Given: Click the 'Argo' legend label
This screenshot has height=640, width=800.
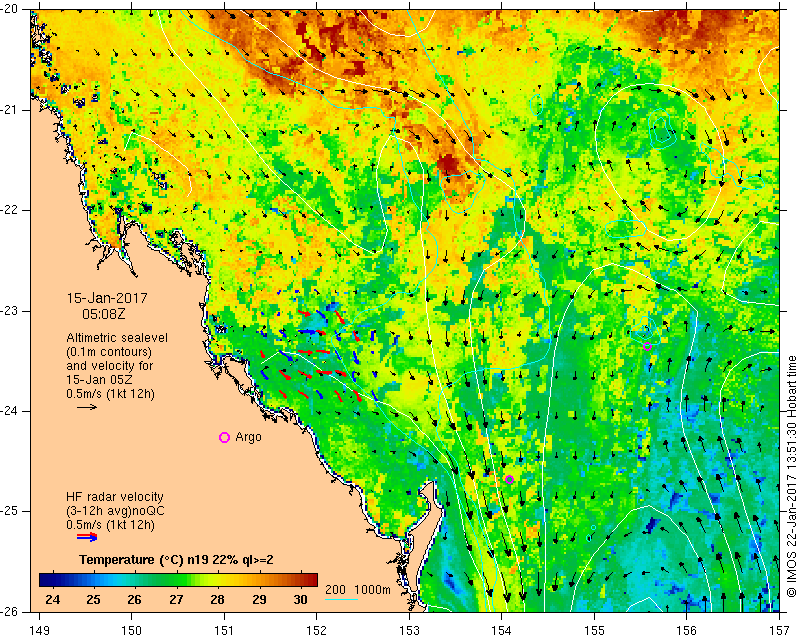Looking at the screenshot, I should 248,437.
